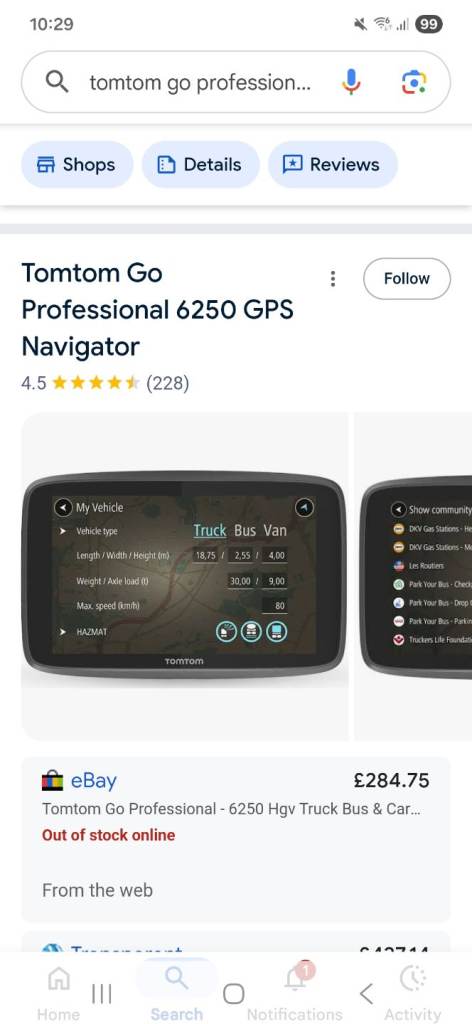Follow the Tomtom Go Professional product
Image resolution: width=472 pixels, height=1024 pixels.
[407, 279]
